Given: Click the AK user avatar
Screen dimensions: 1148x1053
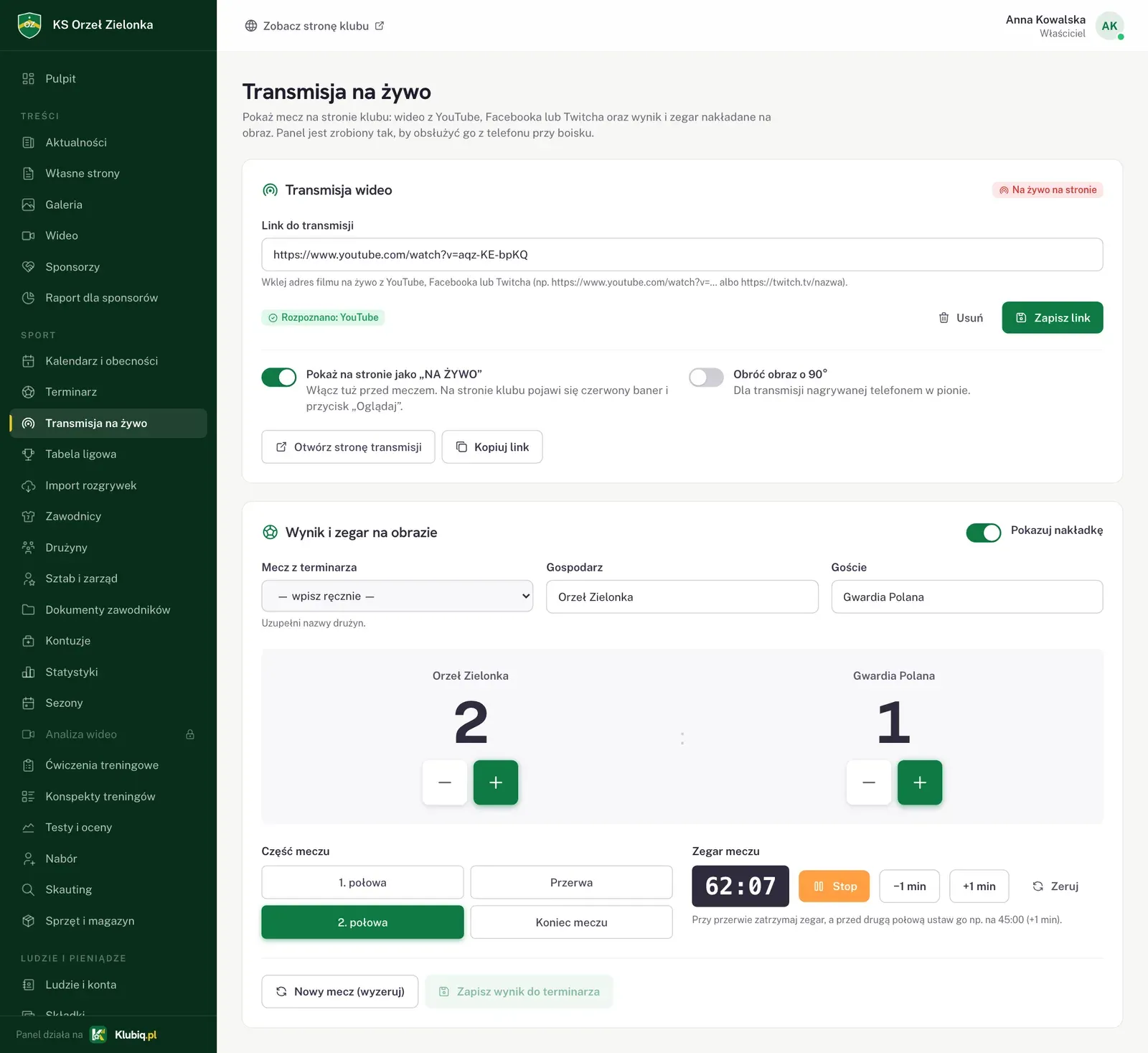Looking at the screenshot, I should (1109, 26).
